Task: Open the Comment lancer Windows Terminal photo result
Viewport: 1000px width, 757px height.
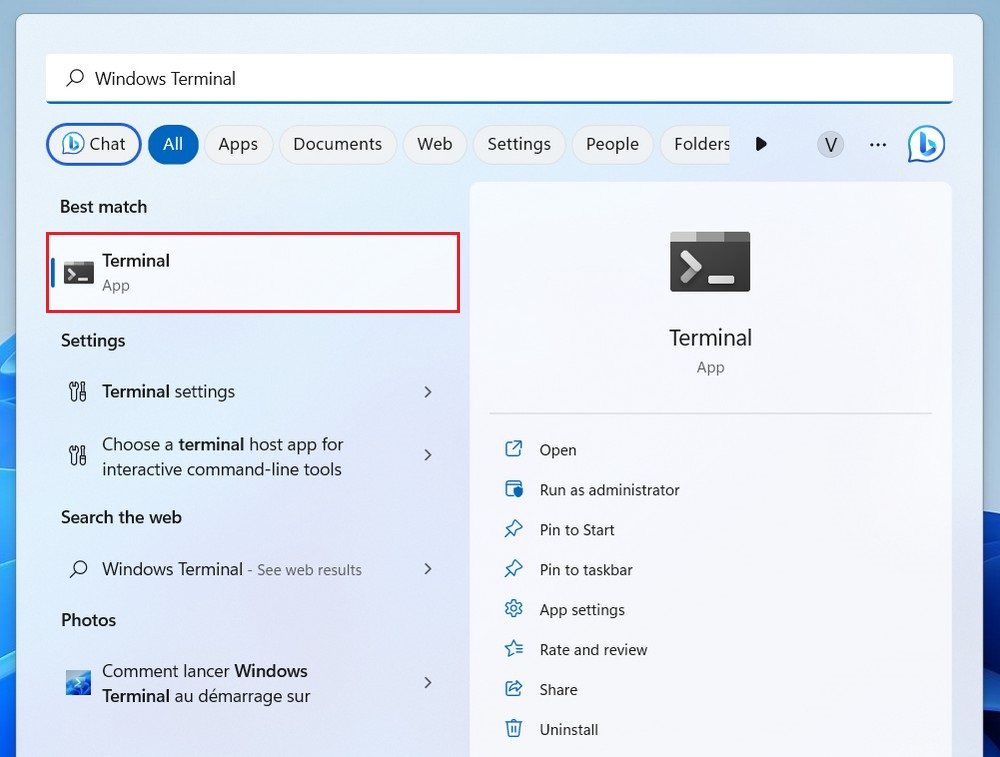Action: (x=253, y=683)
